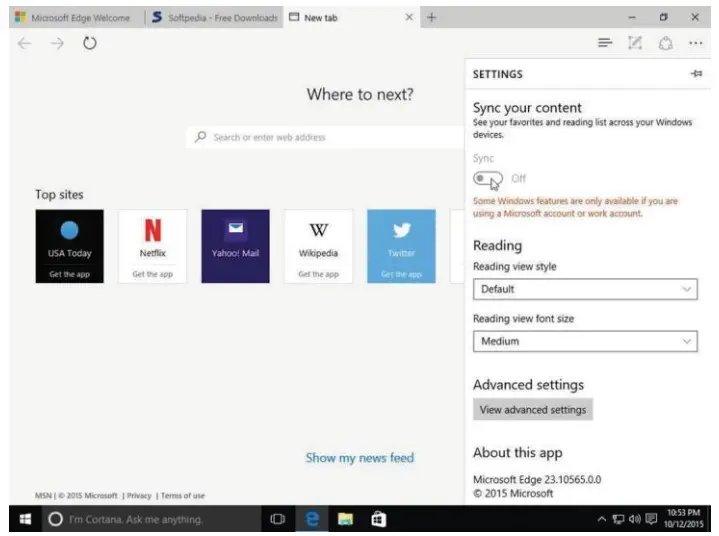Open the Terms of use footer link

coord(183,496)
